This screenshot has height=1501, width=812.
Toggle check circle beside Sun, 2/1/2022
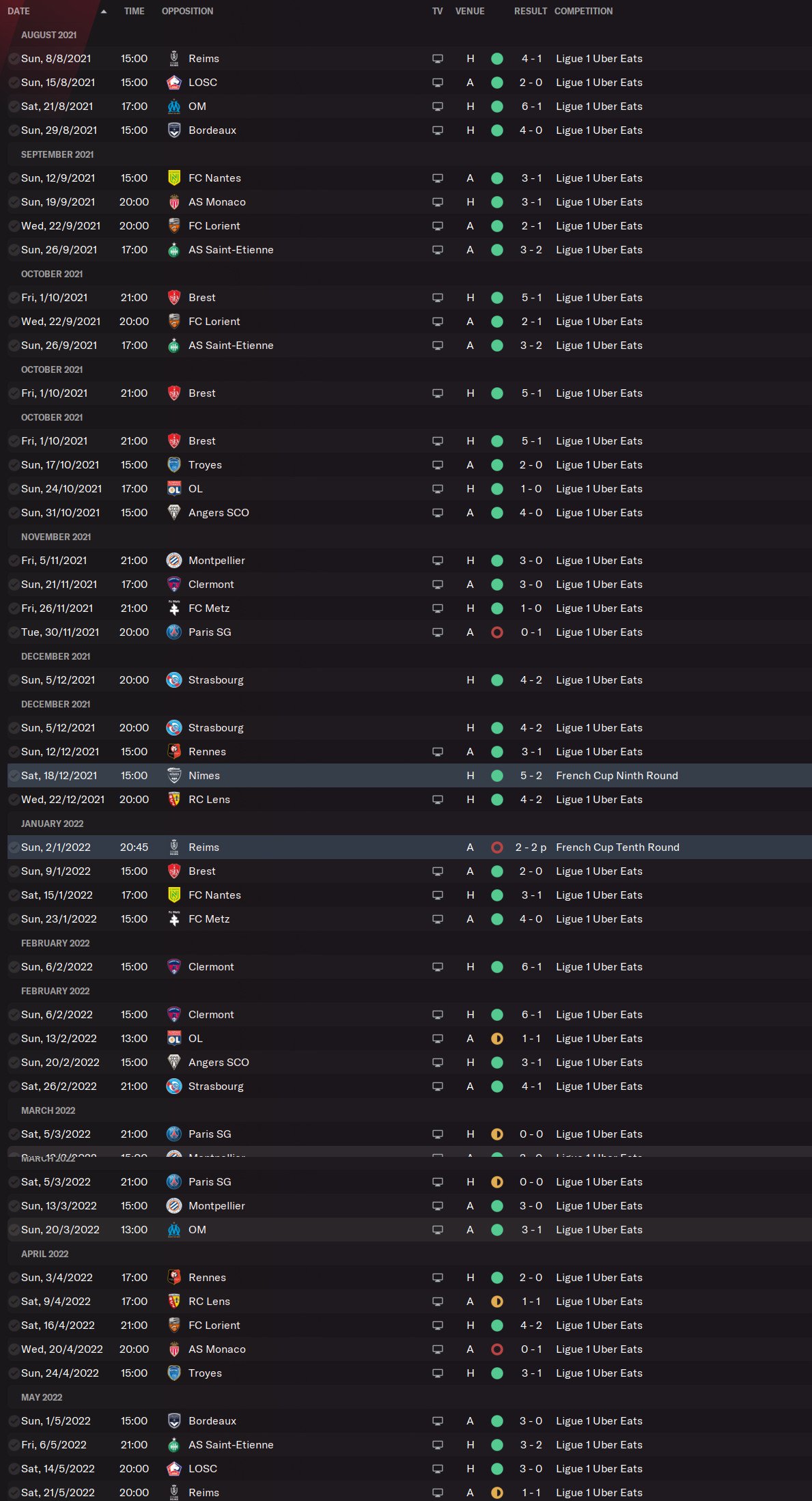14,847
